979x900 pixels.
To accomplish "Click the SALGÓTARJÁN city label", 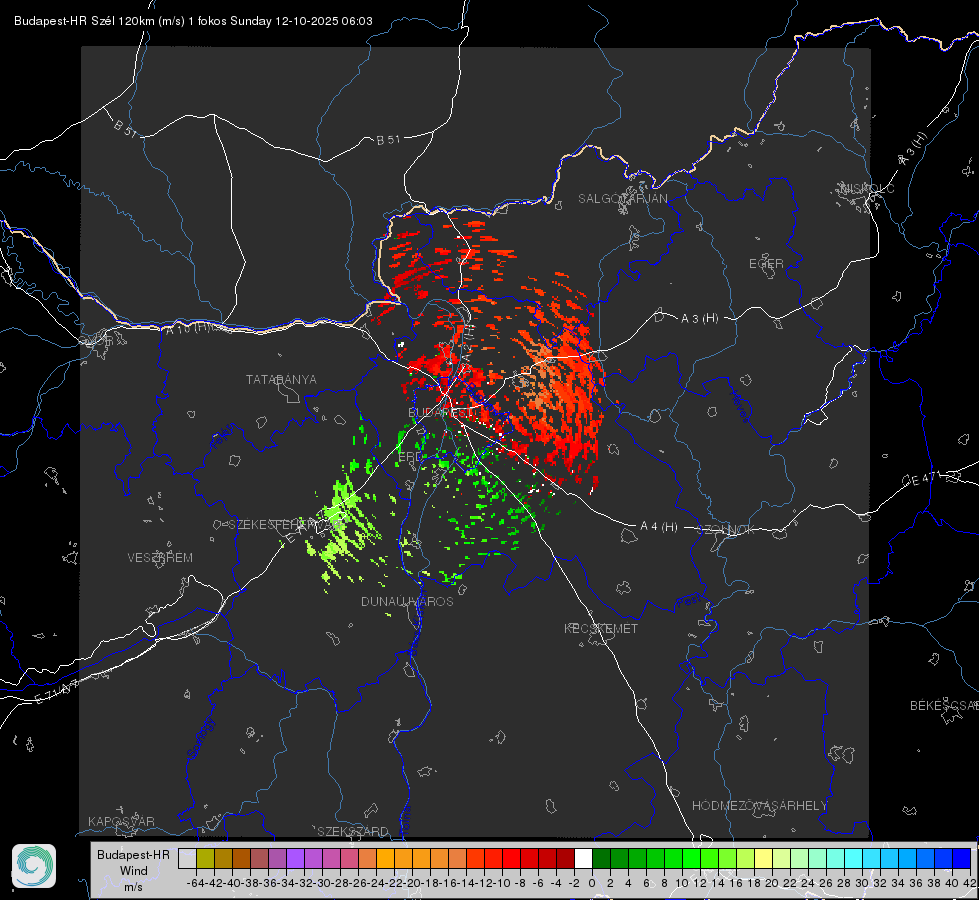I will pyautogui.click(x=622, y=199).
